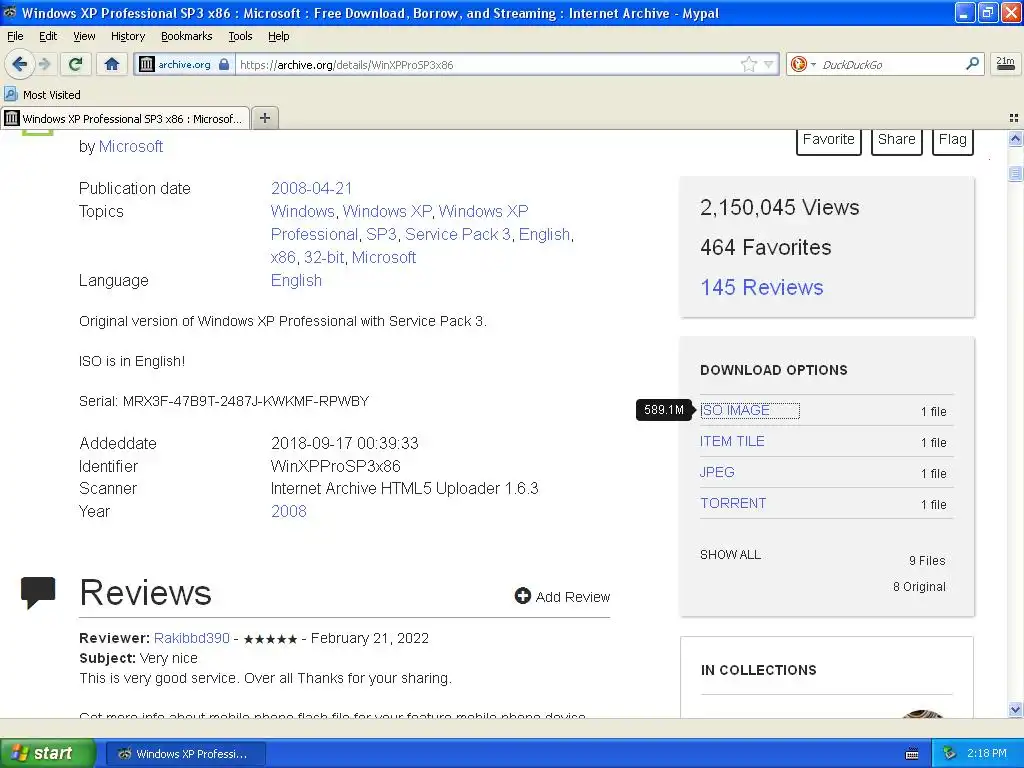1024x768 pixels.
Task: Select the Windows XP Professi... taskbar button
Action: (x=185, y=754)
